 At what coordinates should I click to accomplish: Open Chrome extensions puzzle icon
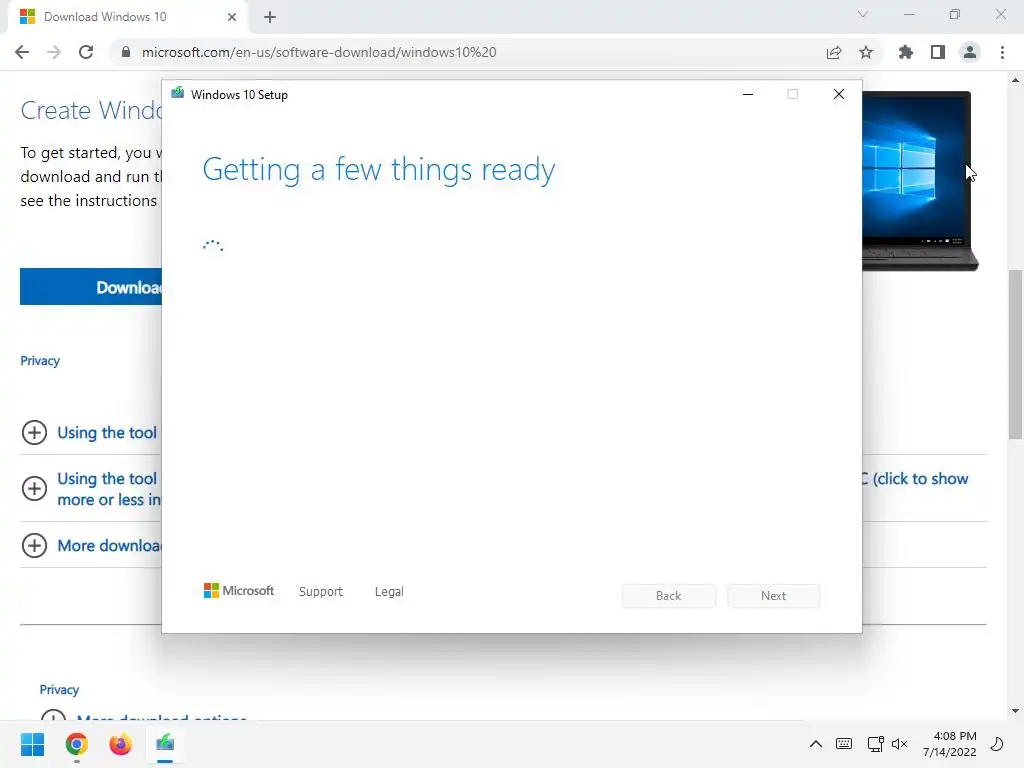click(906, 52)
